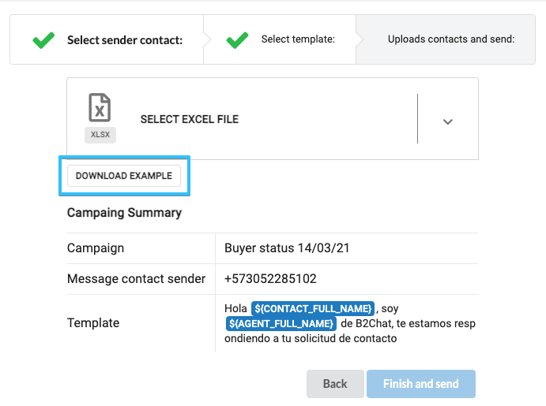Click the Excel file document icon

(x=100, y=107)
